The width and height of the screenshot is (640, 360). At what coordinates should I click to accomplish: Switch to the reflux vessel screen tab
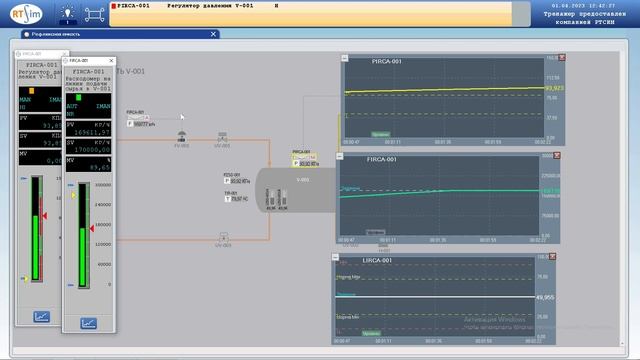click(x=120, y=34)
